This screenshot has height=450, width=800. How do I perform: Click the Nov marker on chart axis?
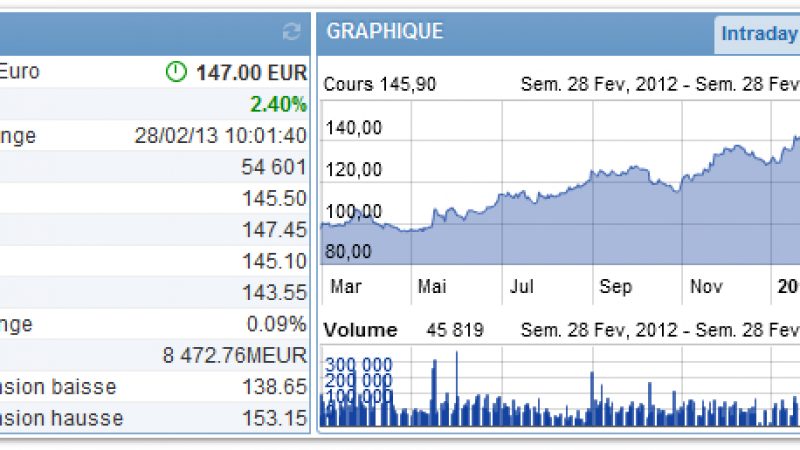coord(706,287)
